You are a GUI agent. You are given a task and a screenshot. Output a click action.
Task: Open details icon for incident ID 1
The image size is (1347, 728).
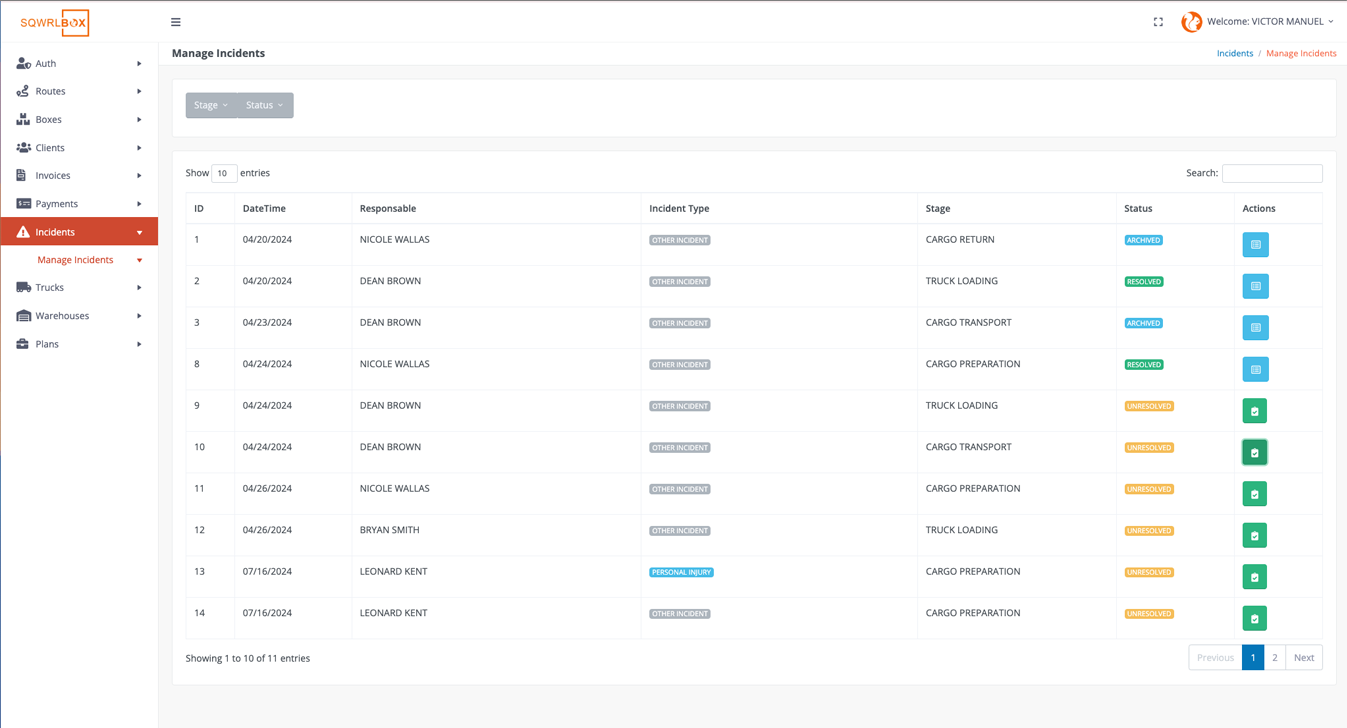coord(1255,245)
